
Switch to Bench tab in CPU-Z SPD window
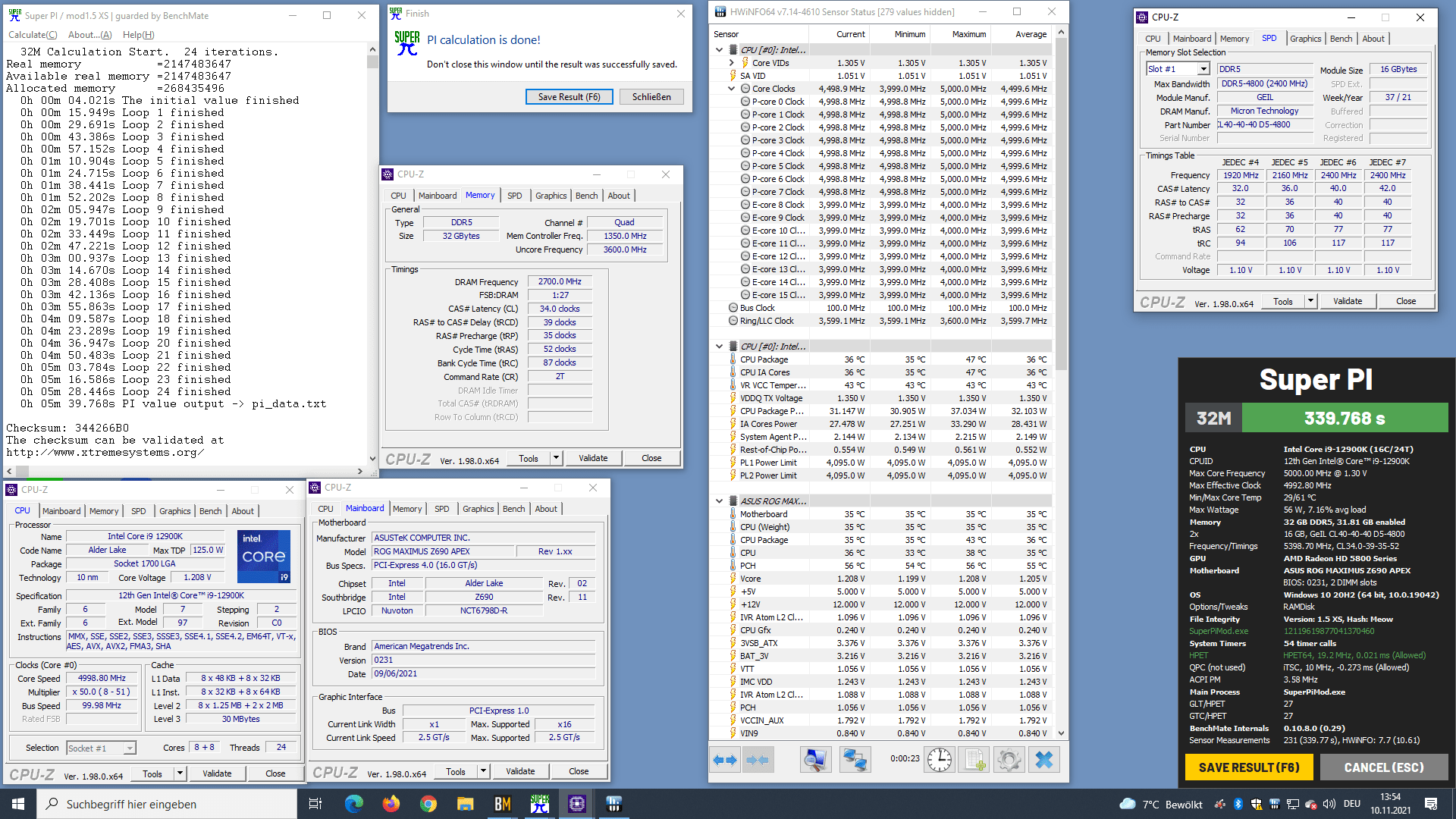[x=1340, y=39]
